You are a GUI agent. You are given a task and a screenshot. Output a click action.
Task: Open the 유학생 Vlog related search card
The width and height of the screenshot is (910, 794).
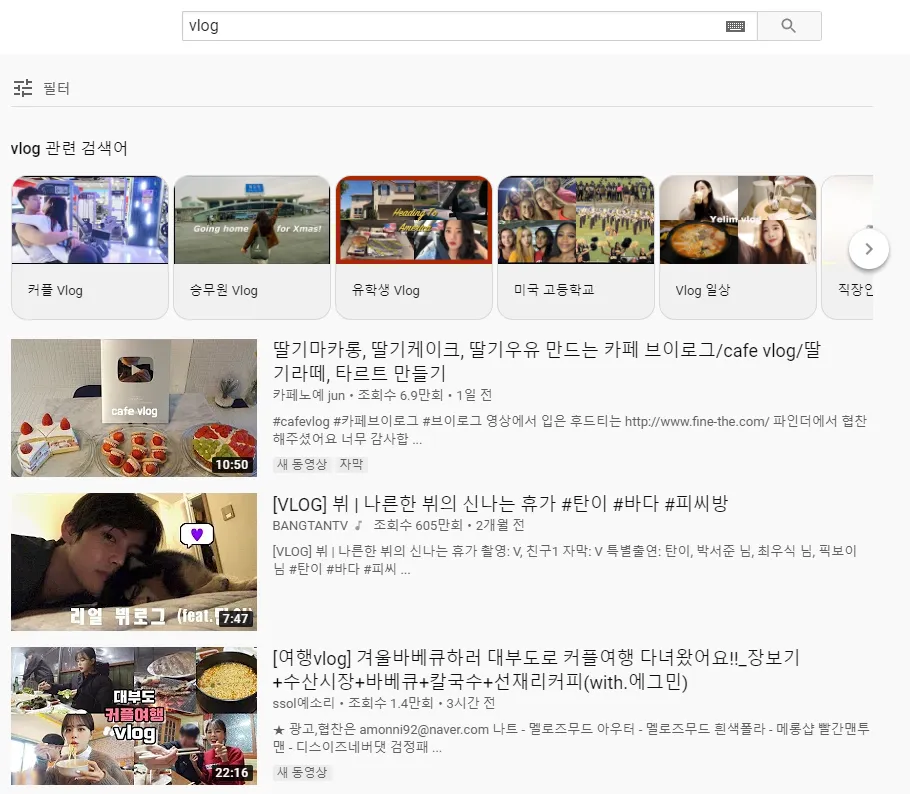coord(414,247)
